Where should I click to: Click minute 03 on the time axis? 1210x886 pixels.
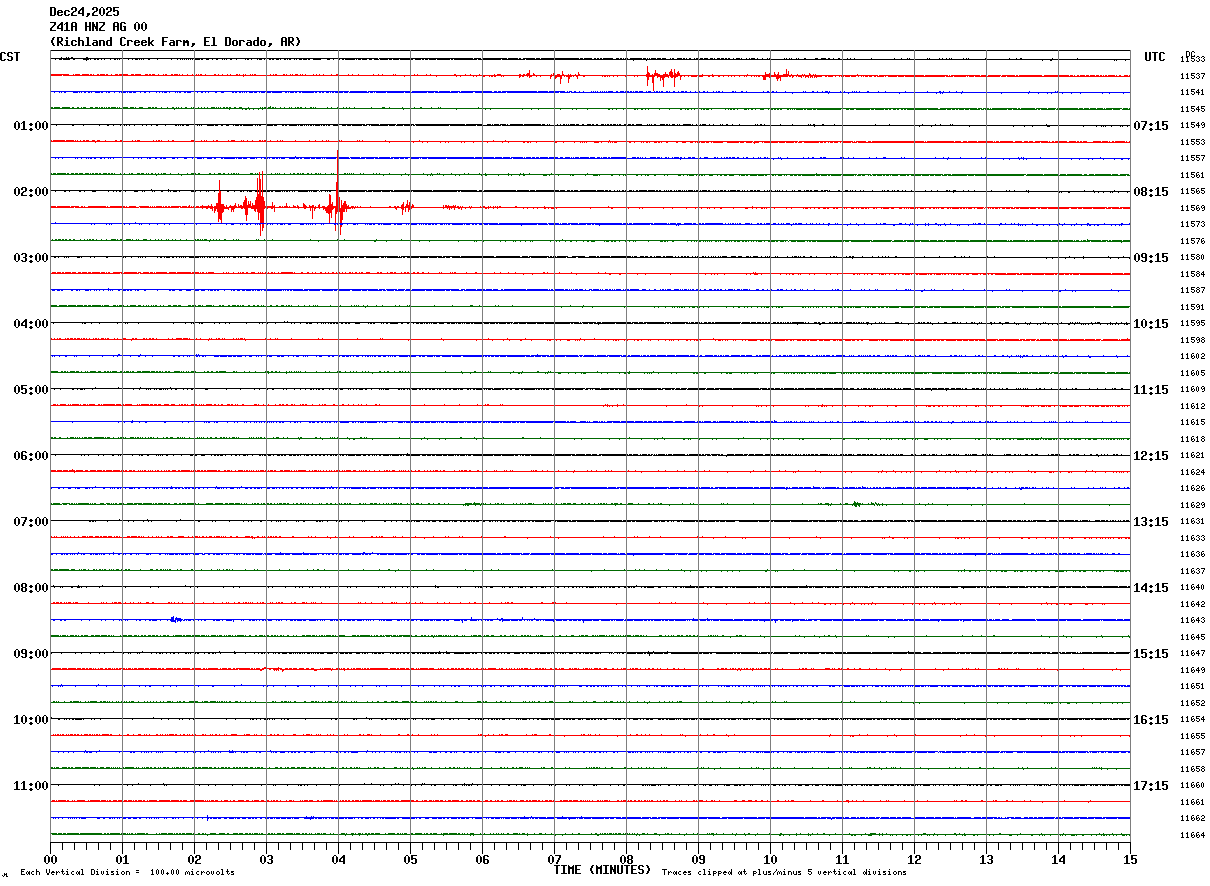point(266,859)
